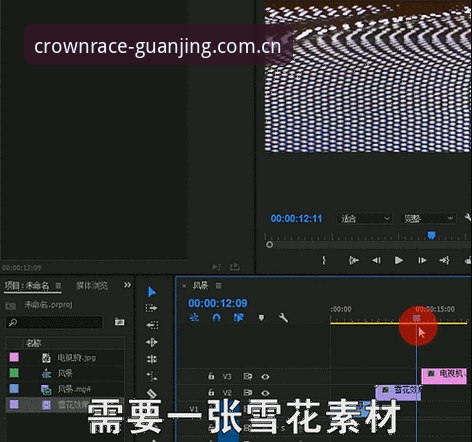The width and height of the screenshot is (472, 442).
Task: Toggle Linked Selection in the timeline
Action: point(239,318)
